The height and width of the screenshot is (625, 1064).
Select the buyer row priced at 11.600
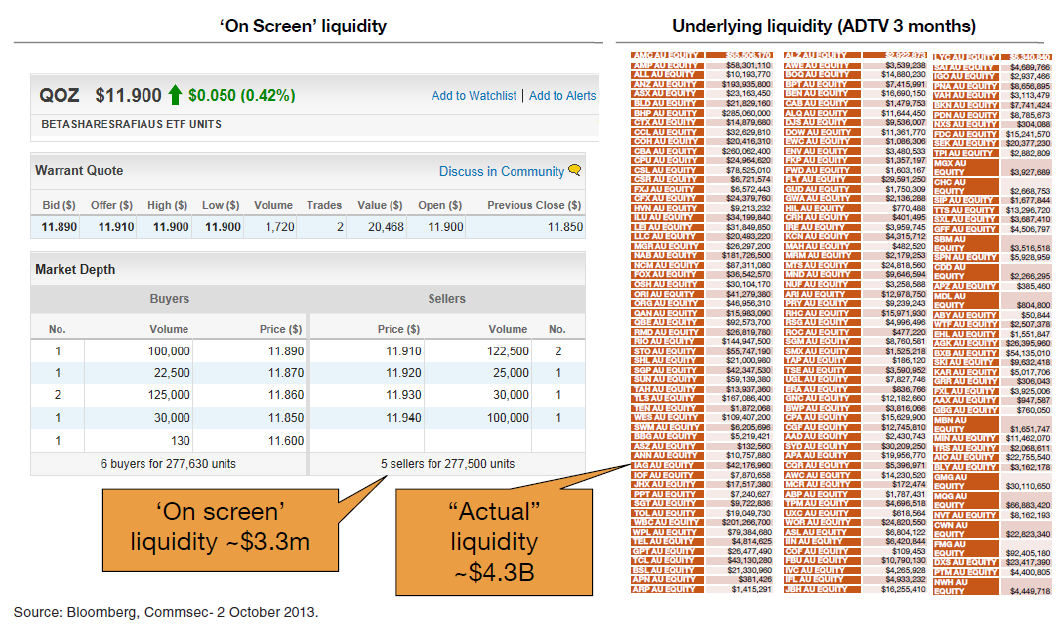pos(169,441)
